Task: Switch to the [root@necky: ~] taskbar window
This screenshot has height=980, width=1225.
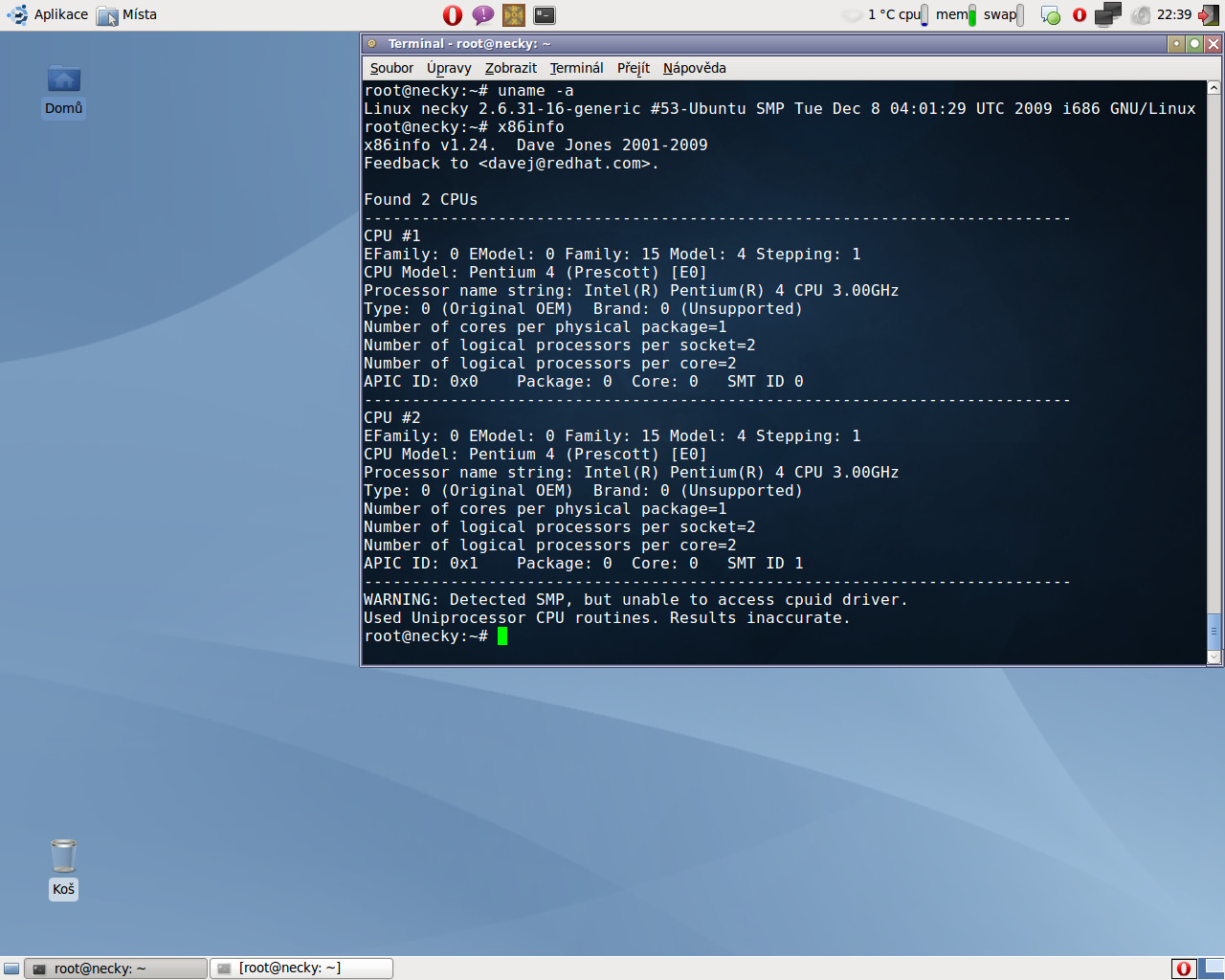Action: [301, 969]
